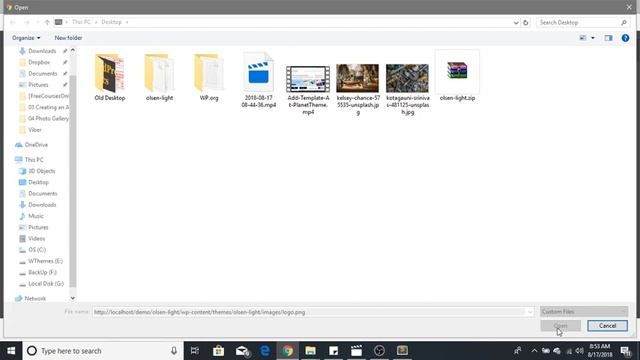Open pinned Pictures in Quick access
Viewport: 640px width, 360px height.
pos(38,85)
